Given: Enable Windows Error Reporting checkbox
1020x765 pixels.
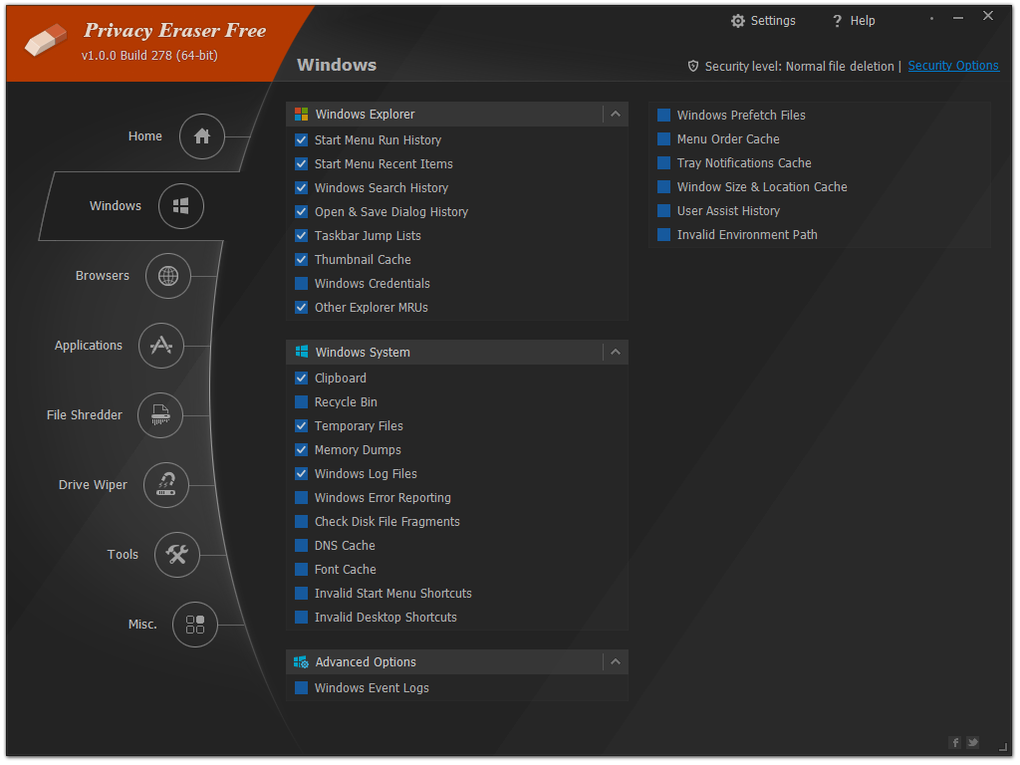Looking at the screenshot, I should click(x=301, y=498).
